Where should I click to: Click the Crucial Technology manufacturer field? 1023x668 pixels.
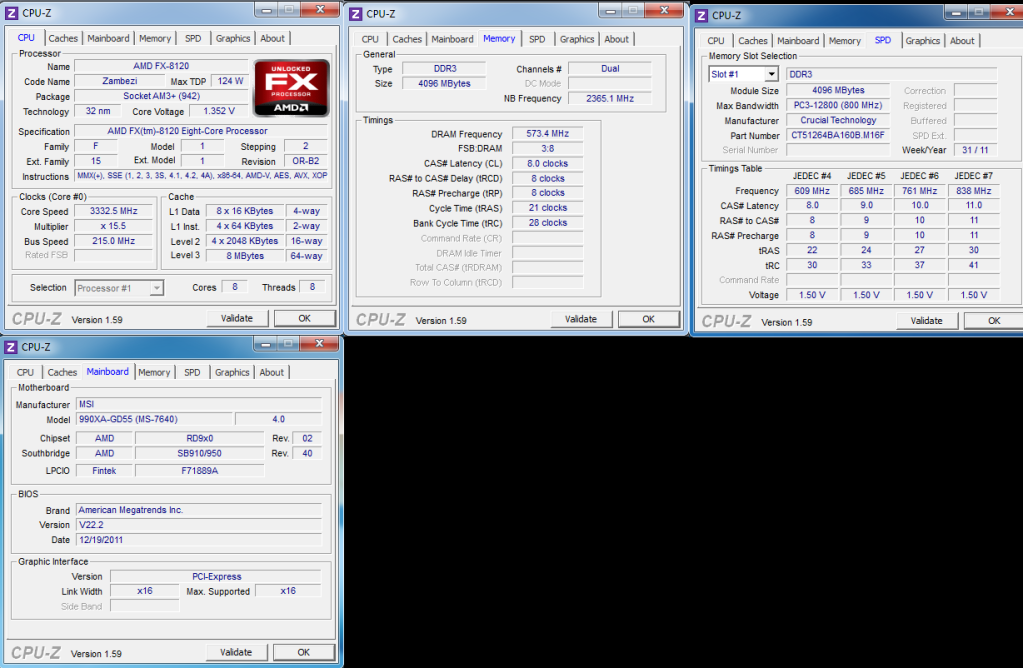click(838, 120)
